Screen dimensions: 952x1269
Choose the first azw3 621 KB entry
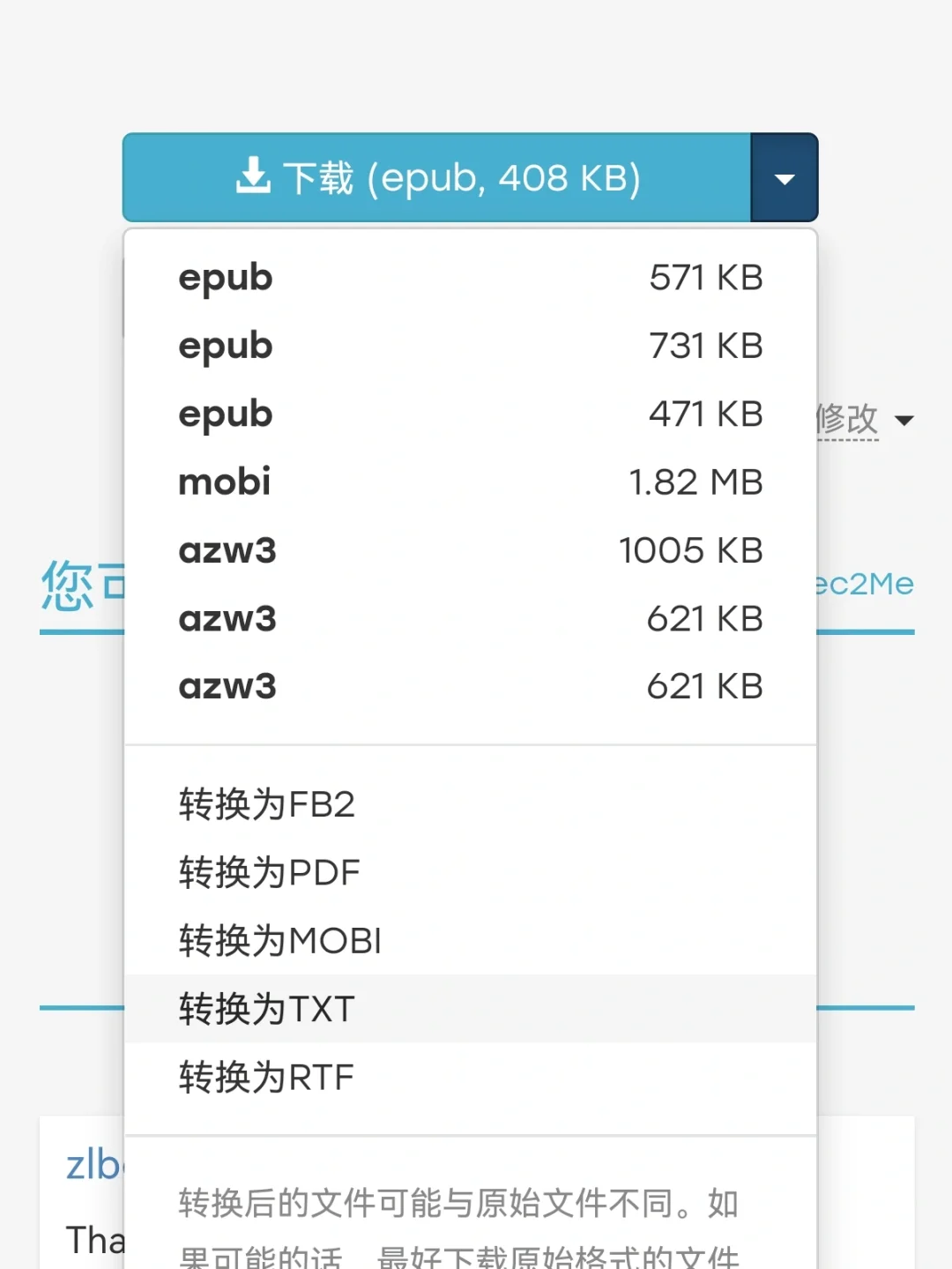(470, 618)
